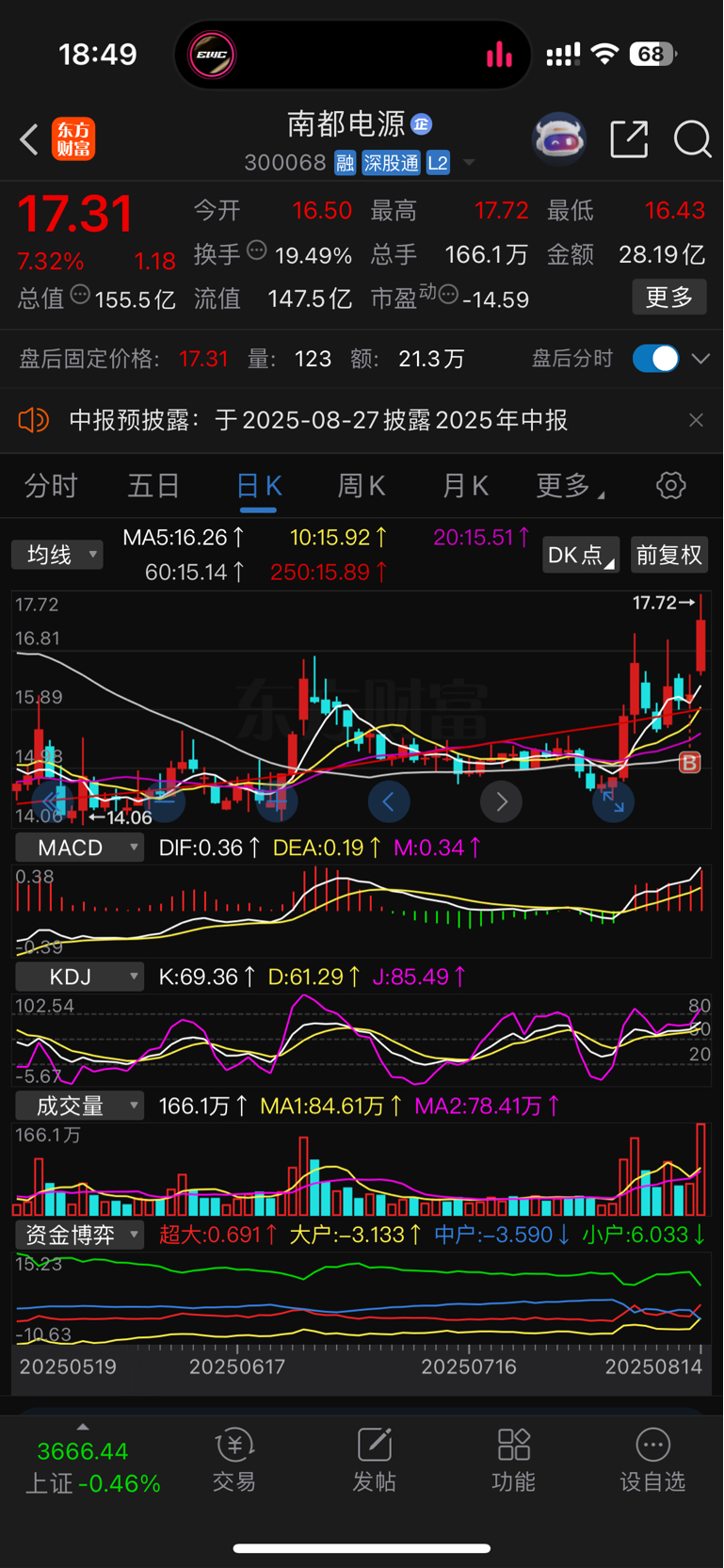The image size is (724, 1568).
Task: Open the 东方财富 logo button
Action: point(73,139)
